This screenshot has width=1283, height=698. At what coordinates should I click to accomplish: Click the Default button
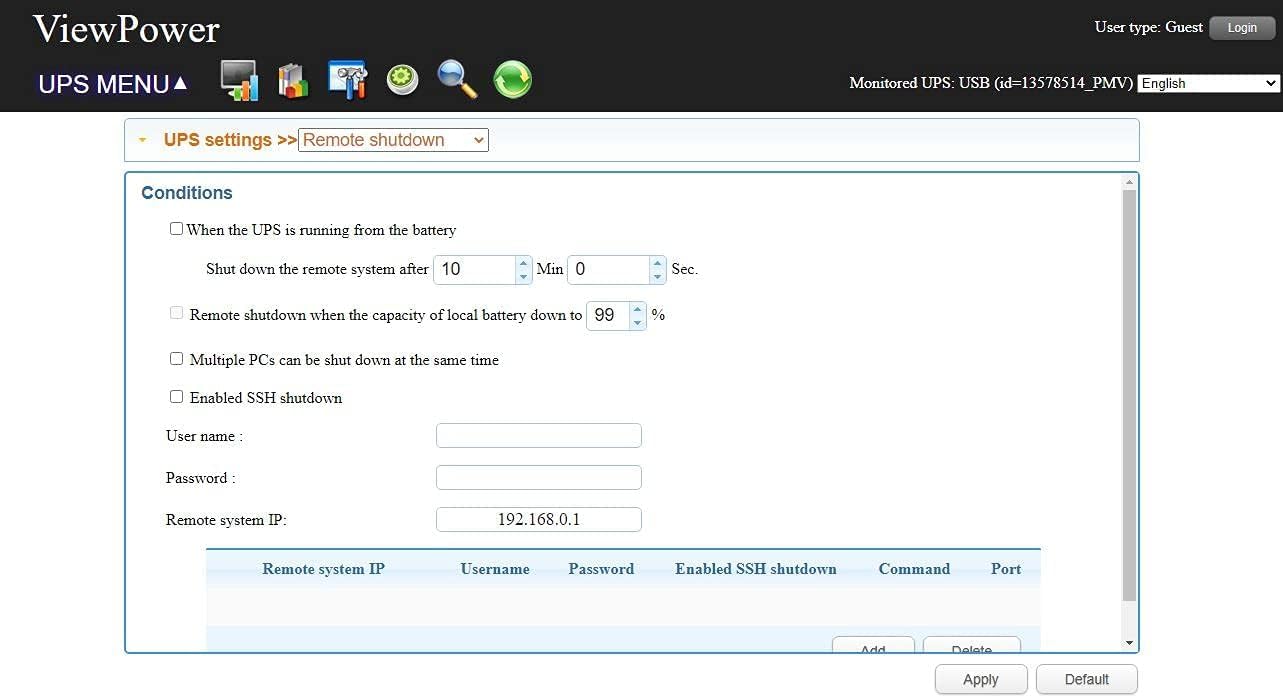coord(1087,679)
